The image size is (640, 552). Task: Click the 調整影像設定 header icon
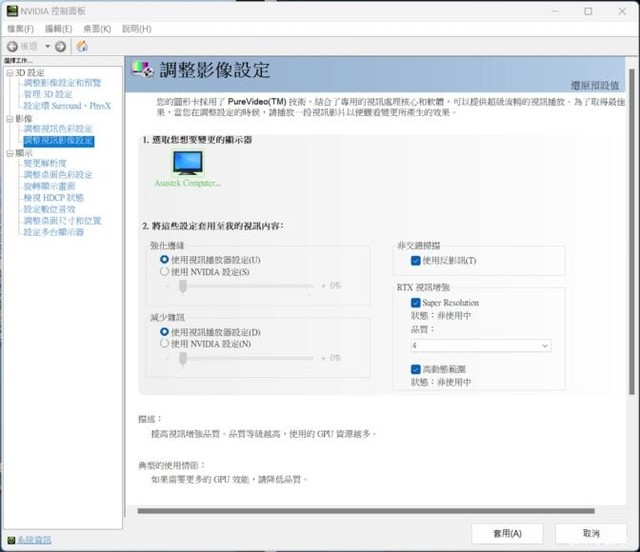pyautogui.click(x=144, y=70)
